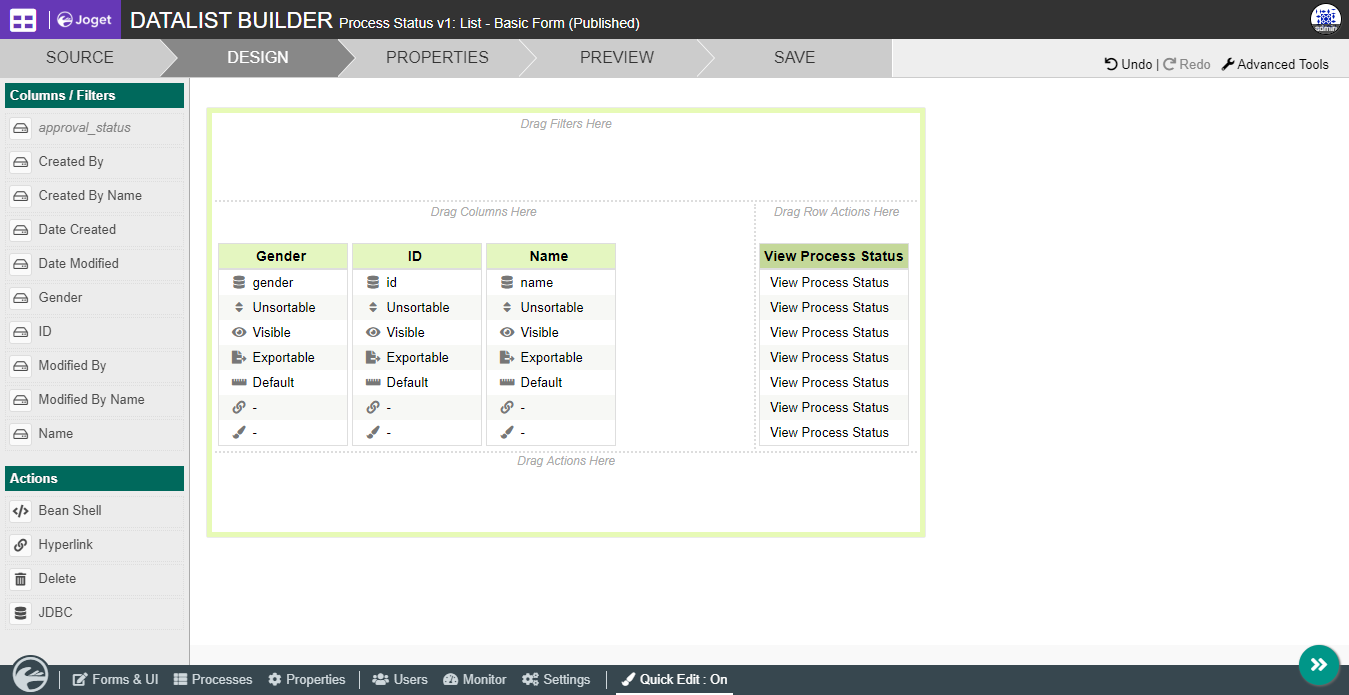This screenshot has width=1349, height=695.
Task: Click the approval_status column icon
Action: pyautogui.click(x=21, y=128)
